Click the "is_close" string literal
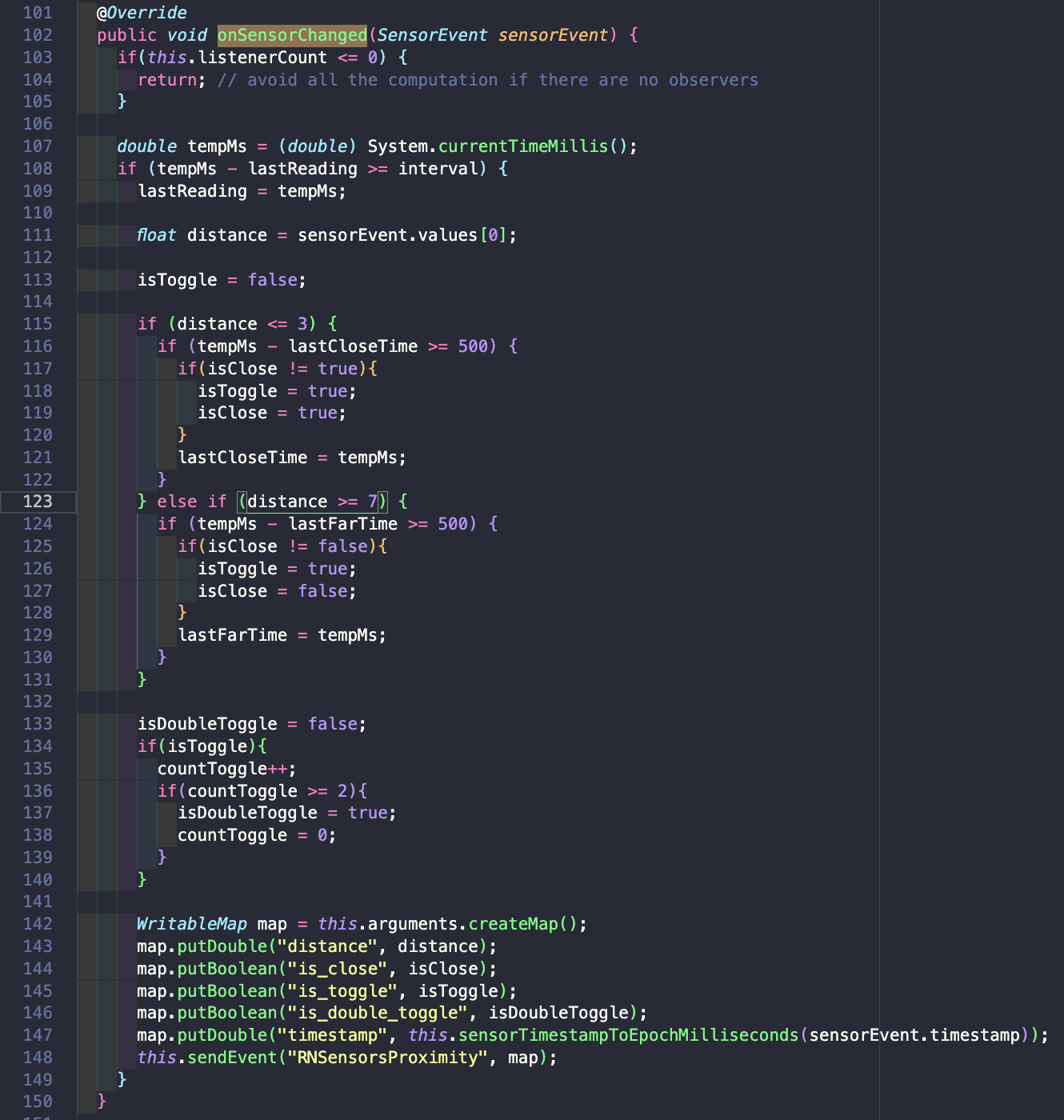The height and width of the screenshot is (1120, 1064). (x=338, y=969)
